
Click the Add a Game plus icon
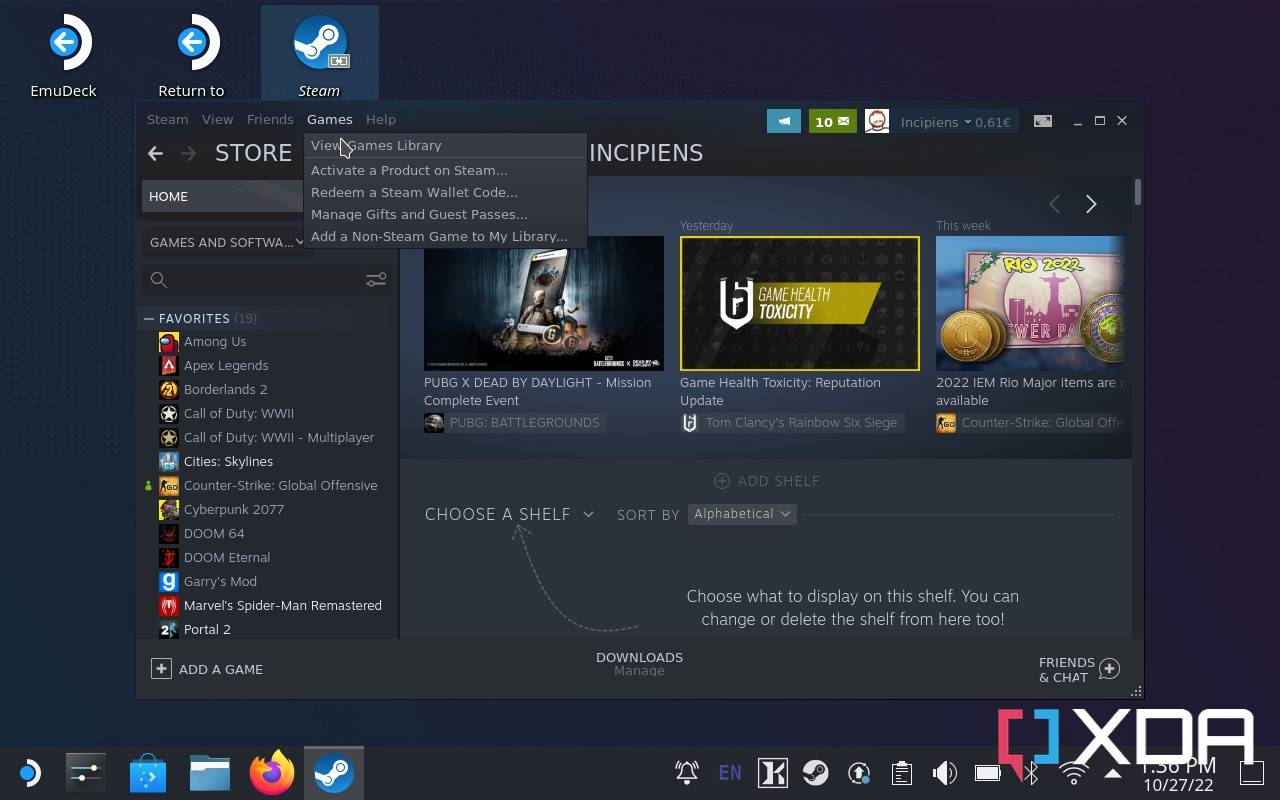161,669
